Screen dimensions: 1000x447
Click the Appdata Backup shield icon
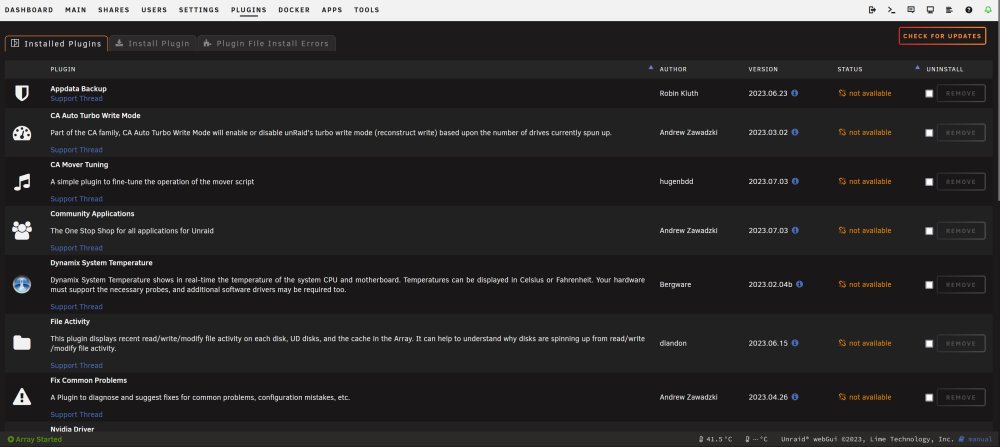pyautogui.click(x=22, y=94)
